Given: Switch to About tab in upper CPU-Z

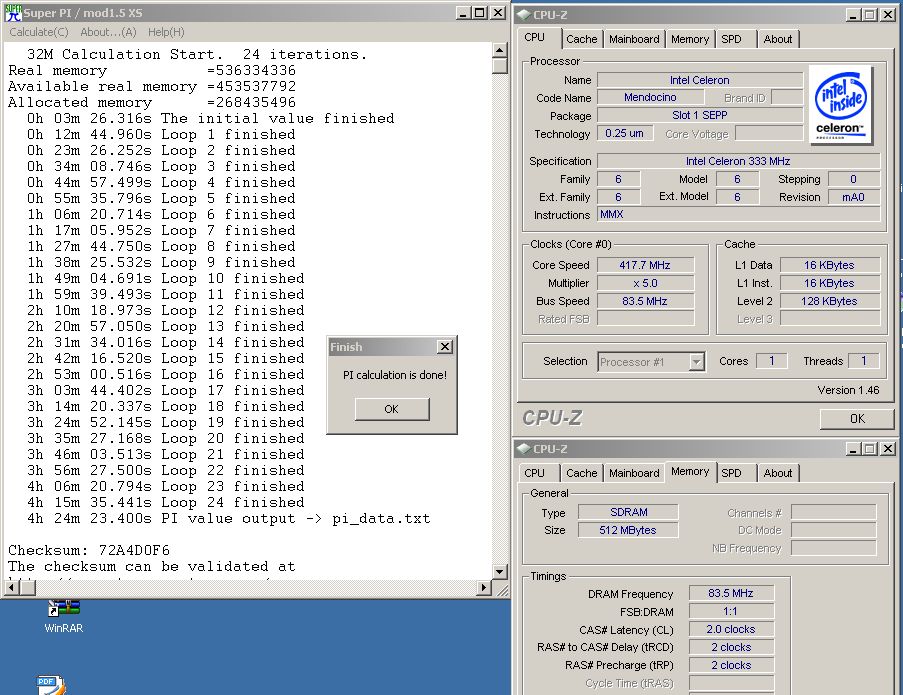Looking at the screenshot, I should point(777,39).
